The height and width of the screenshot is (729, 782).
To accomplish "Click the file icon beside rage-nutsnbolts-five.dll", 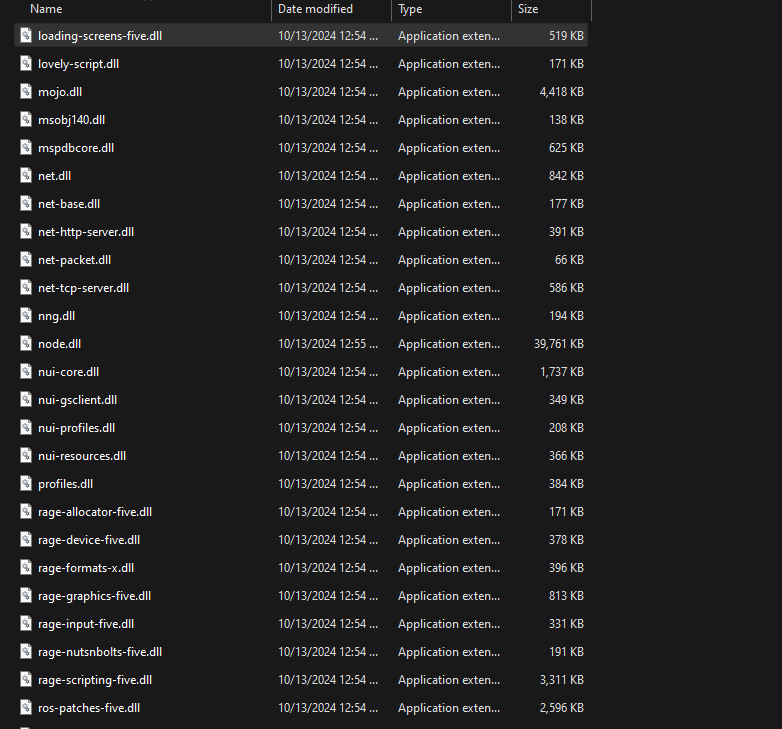I will (x=26, y=651).
